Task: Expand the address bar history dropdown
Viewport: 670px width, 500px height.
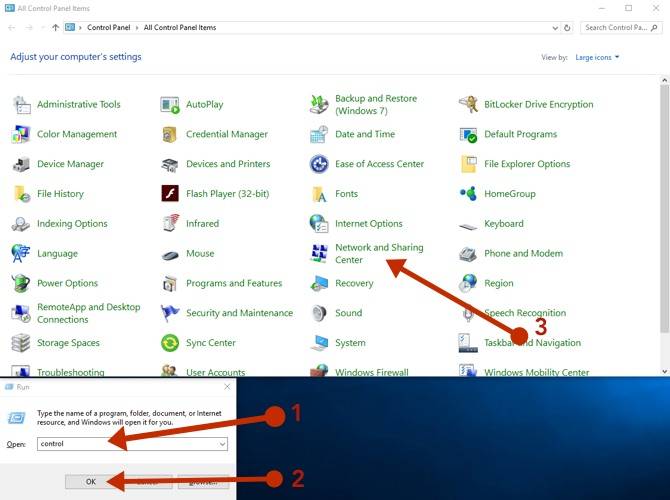Action: [x=555, y=28]
